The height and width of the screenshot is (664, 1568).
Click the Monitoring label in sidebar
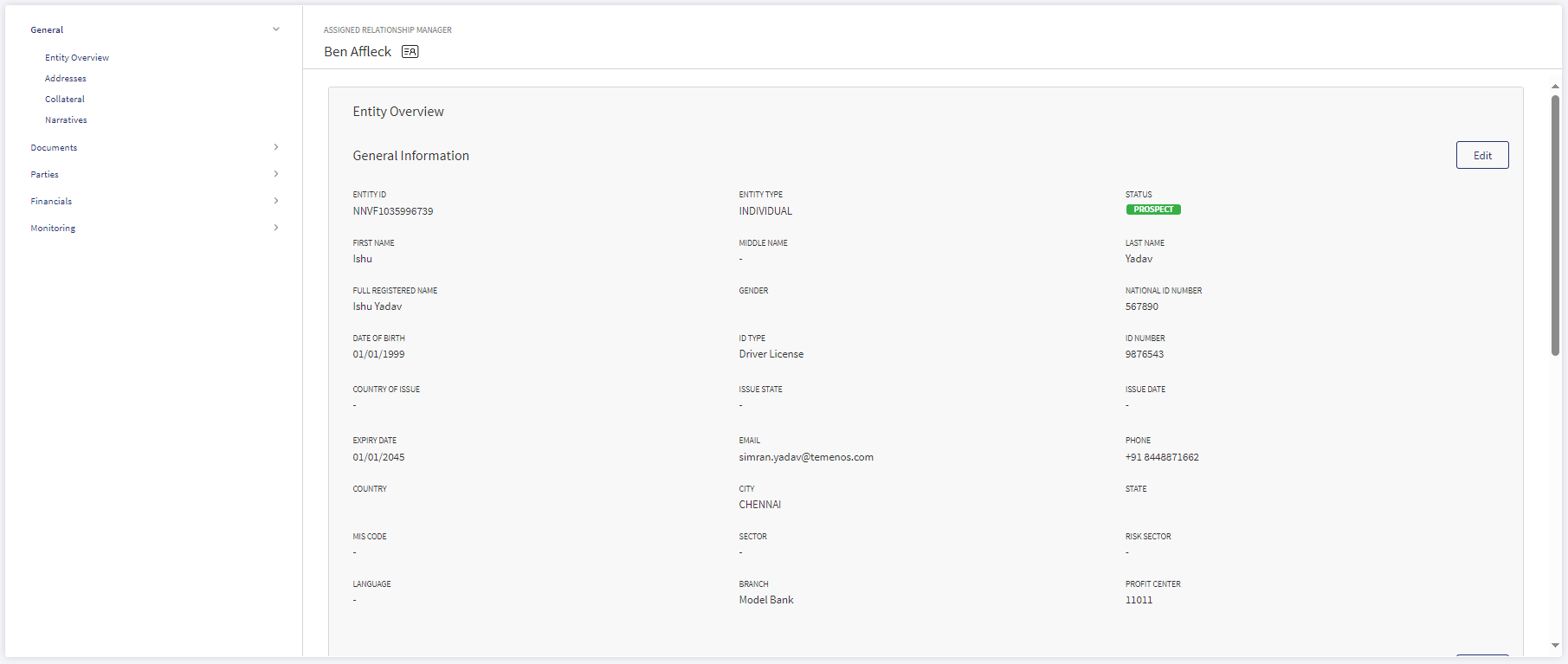click(x=53, y=229)
